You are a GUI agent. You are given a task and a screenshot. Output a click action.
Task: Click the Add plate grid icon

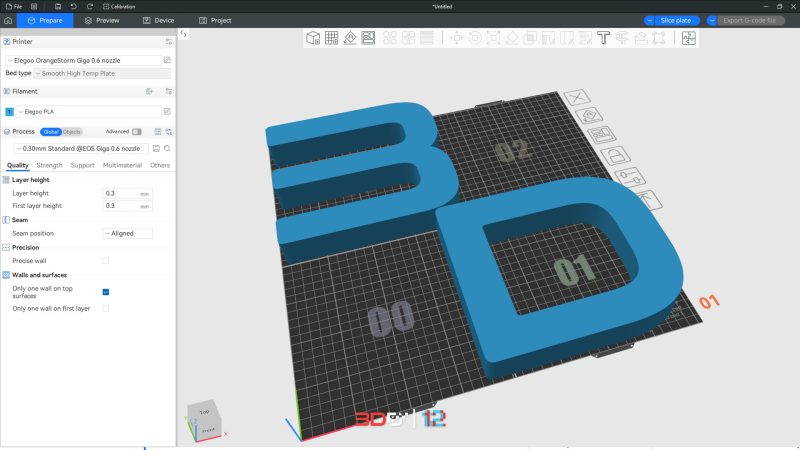[331, 38]
